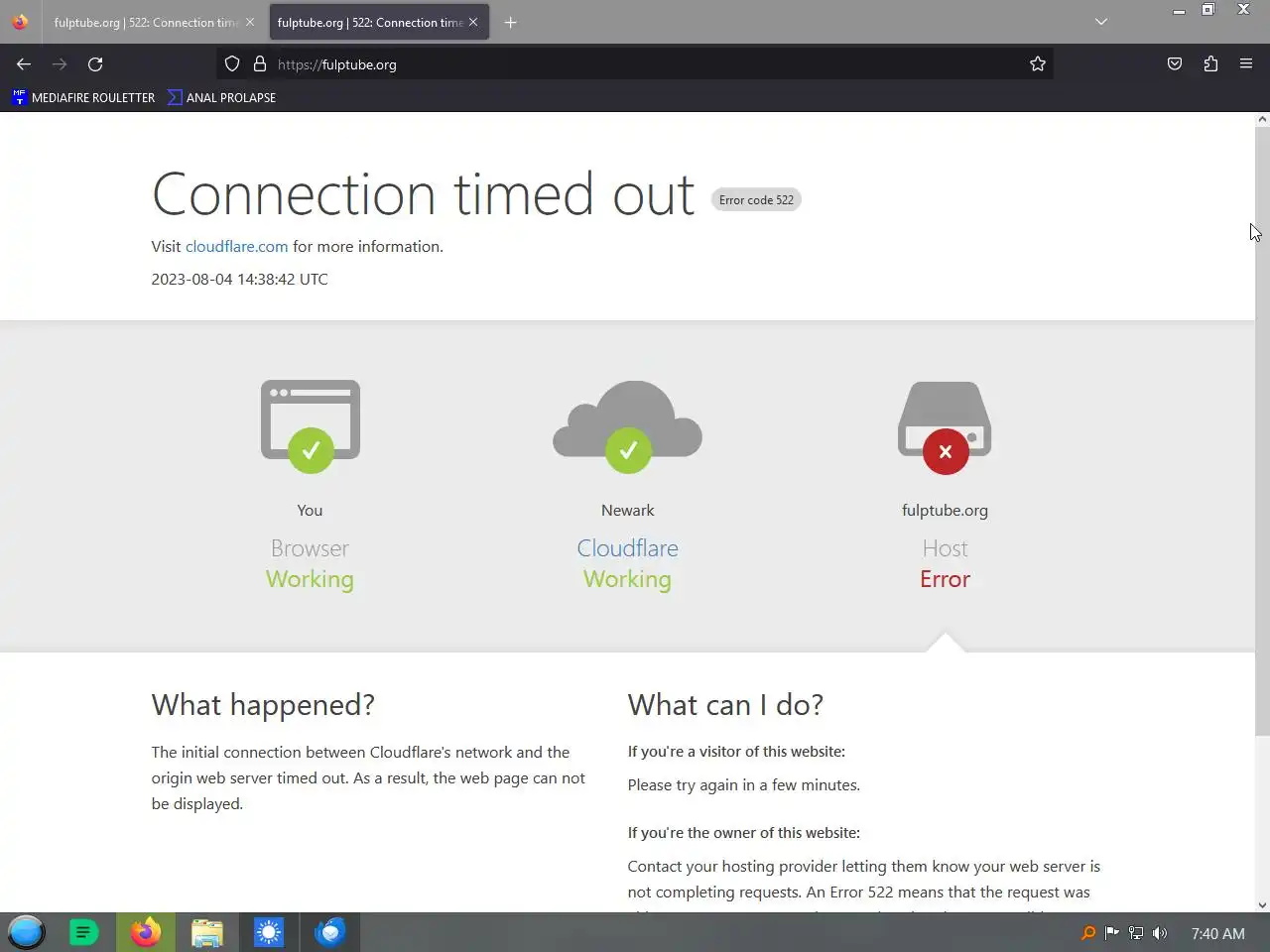Click the Host Error status text
The width and height of the screenshot is (1270, 952).
(x=945, y=563)
